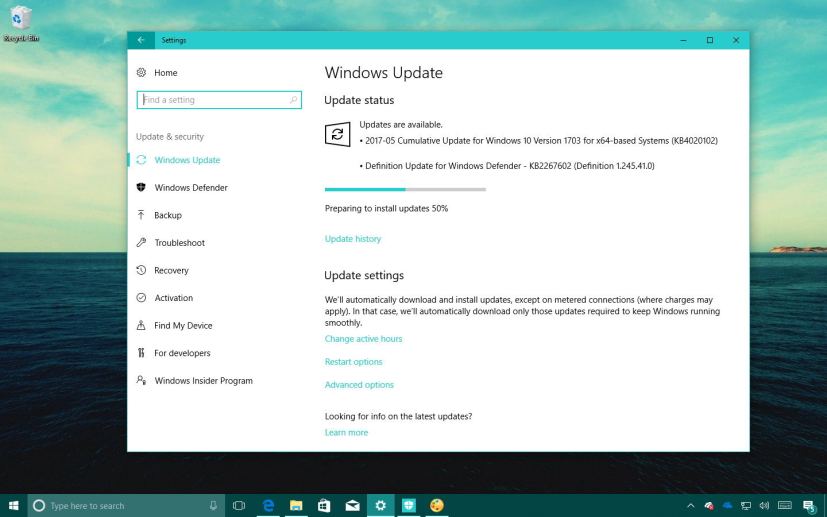Focus the Find a setting search box
Screen dimensions: 827x517
(219, 100)
